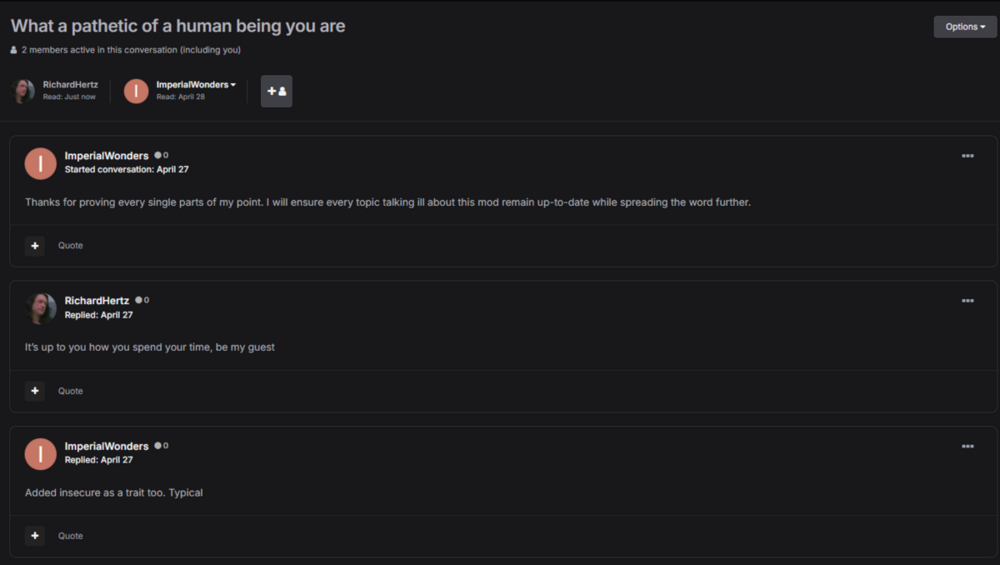Click RichardHertz's avatar on his reply
Screen dimensions: 1000x565
pyautogui.click(x=40, y=308)
